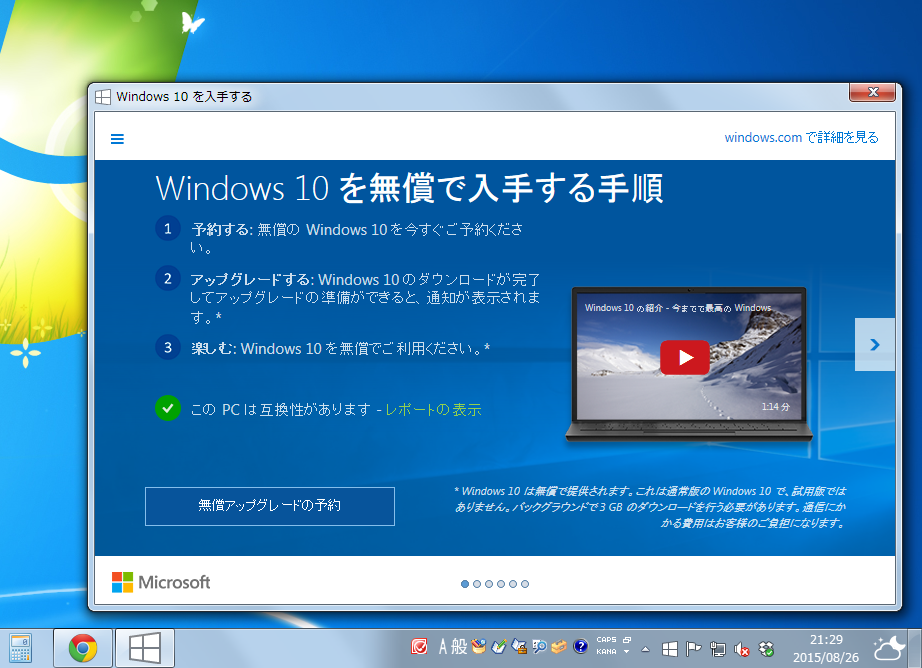Select the fifth page indicator dot

pos(513,584)
